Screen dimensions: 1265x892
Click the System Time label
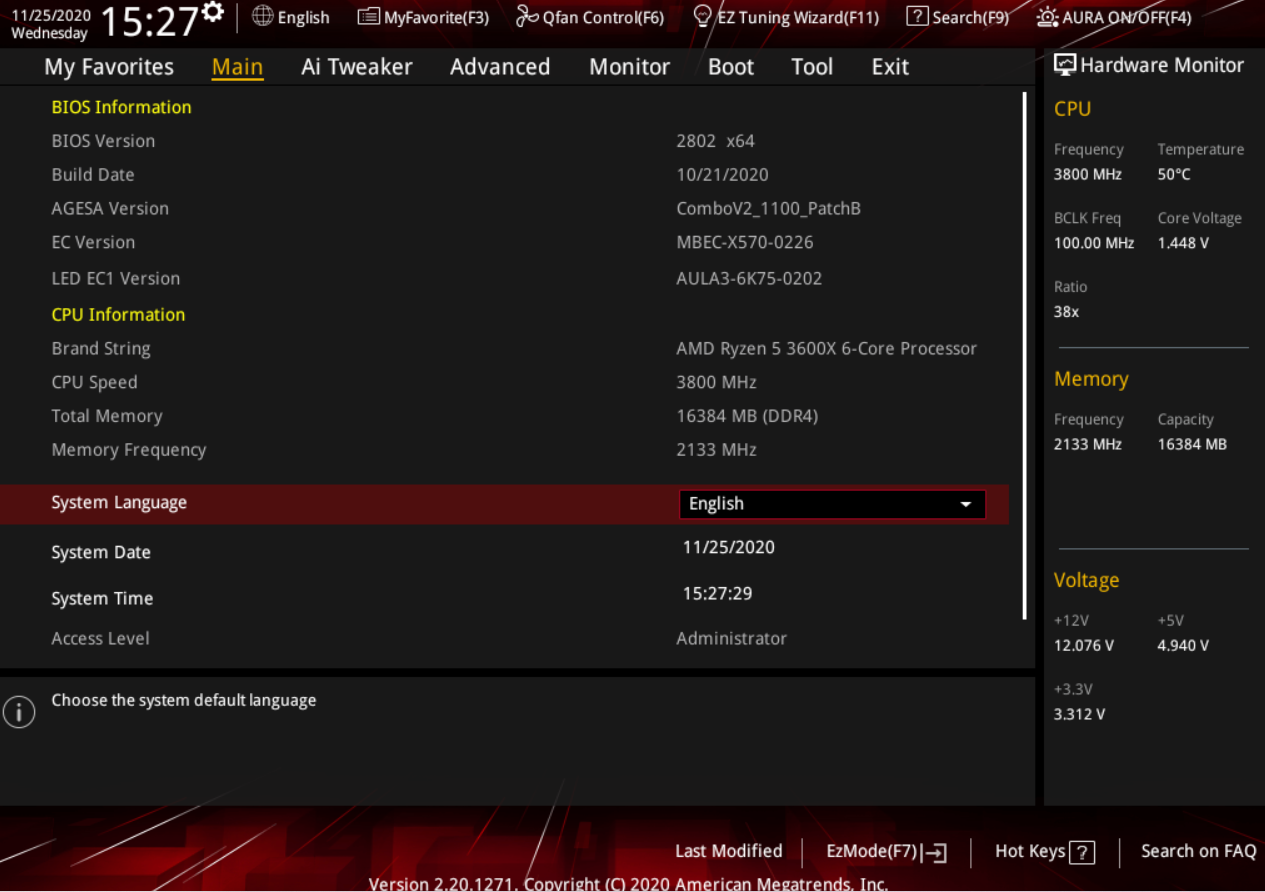102,598
